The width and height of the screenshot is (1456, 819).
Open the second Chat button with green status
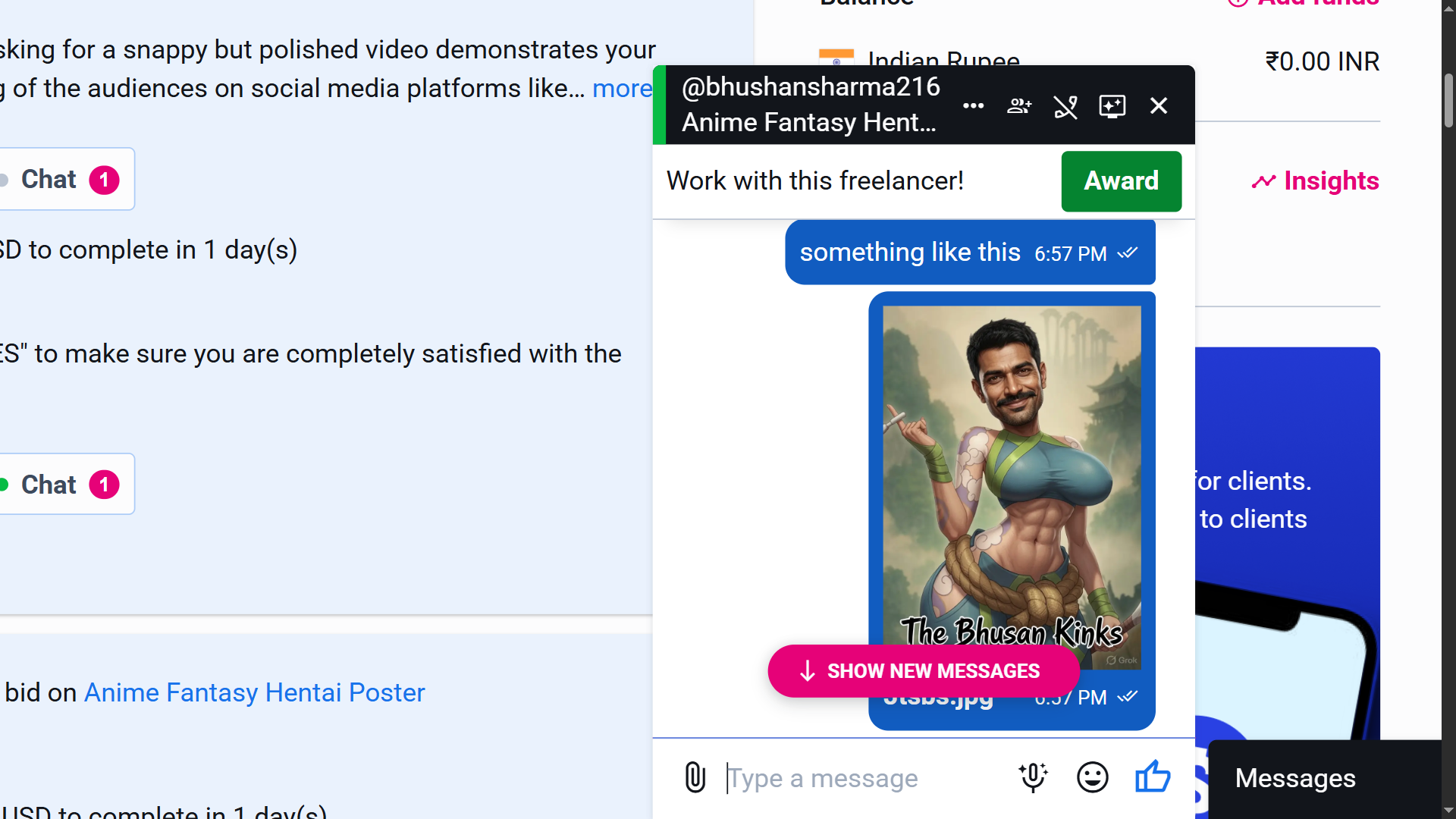pos(67,485)
